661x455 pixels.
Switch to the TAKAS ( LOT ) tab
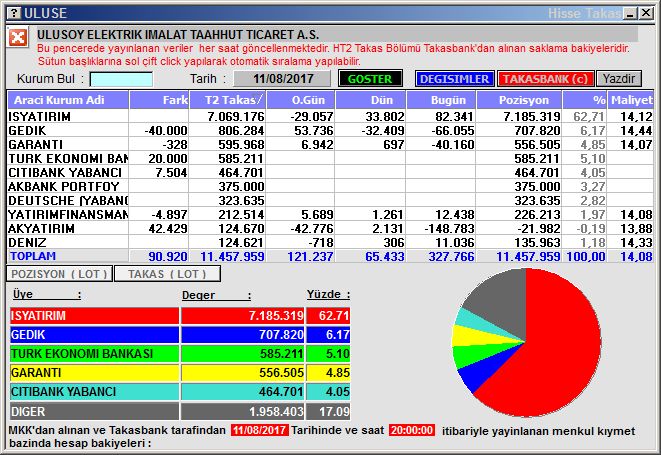(x=167, y=274)
